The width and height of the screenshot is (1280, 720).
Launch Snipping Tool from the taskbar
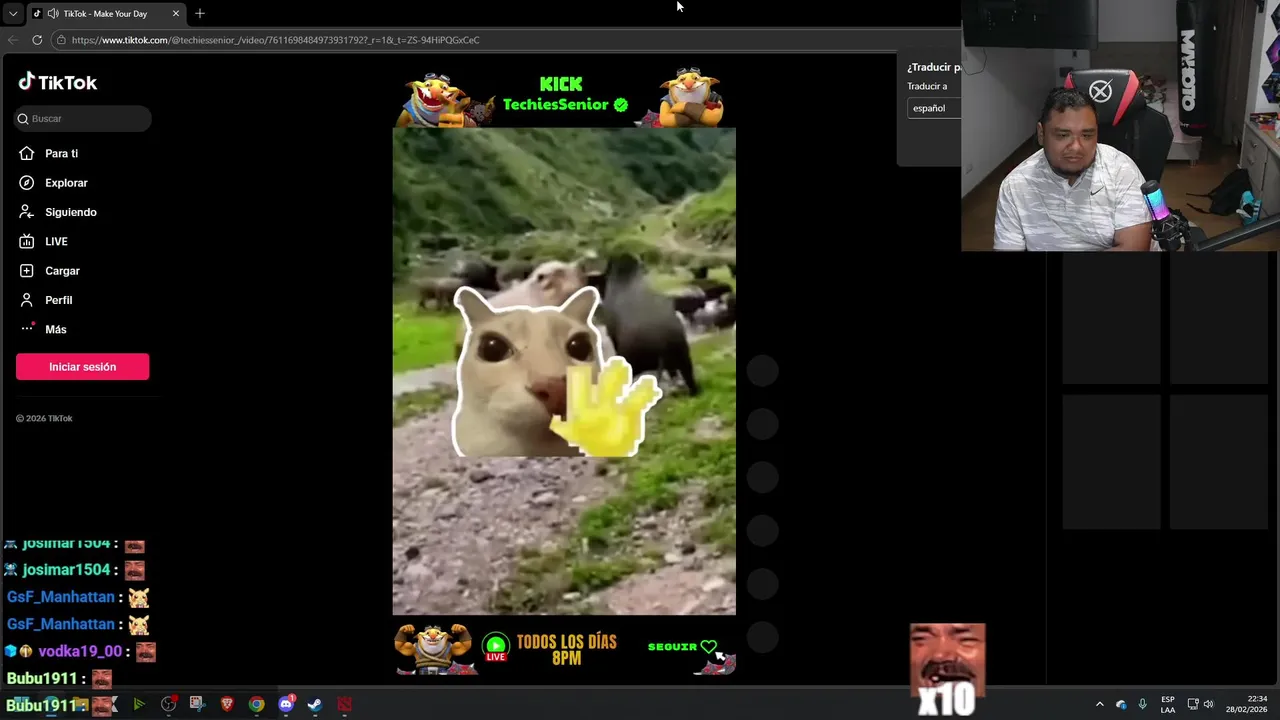coord(197,704)
